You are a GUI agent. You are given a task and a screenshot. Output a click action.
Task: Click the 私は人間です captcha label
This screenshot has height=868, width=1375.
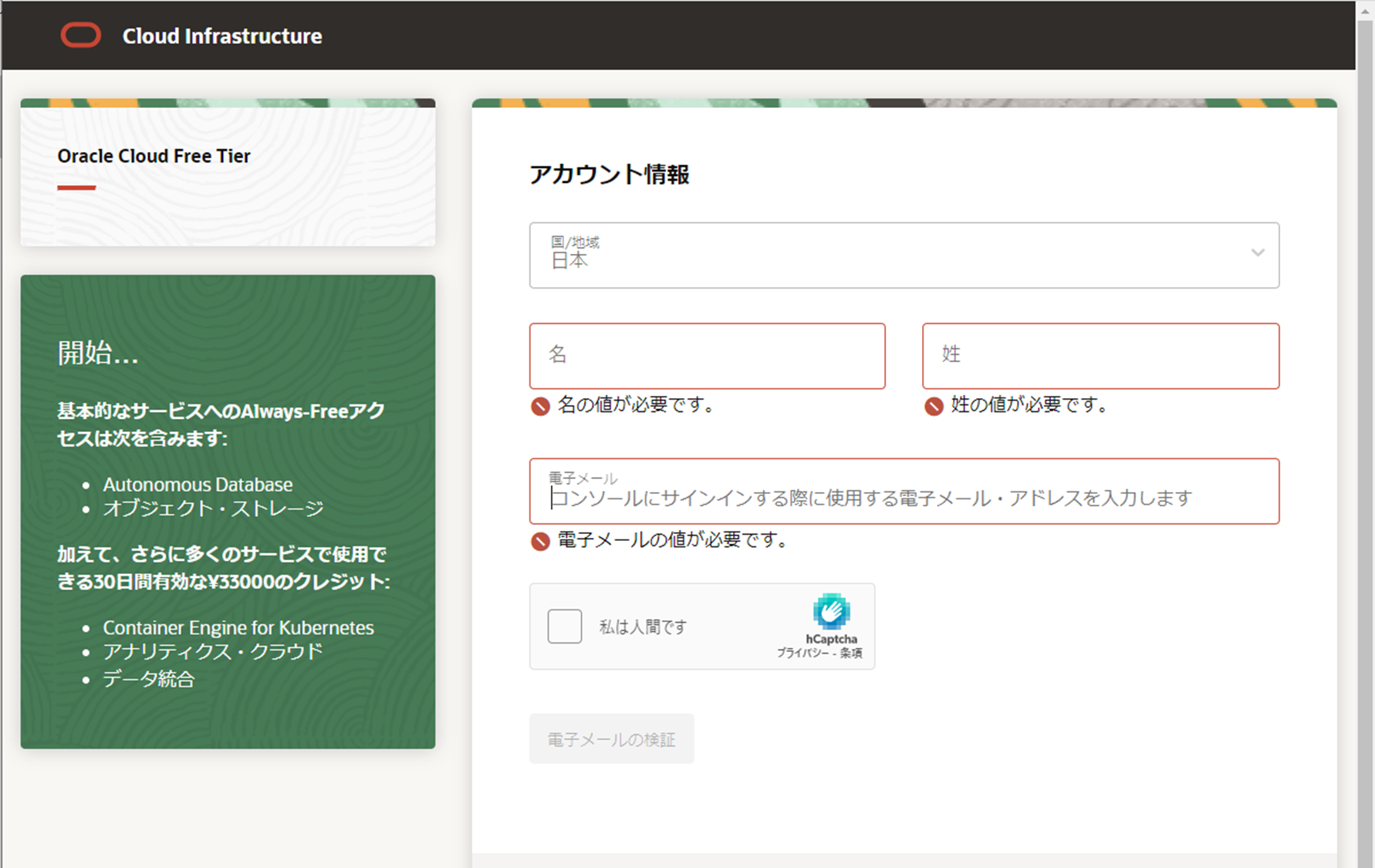pos(643,627)
